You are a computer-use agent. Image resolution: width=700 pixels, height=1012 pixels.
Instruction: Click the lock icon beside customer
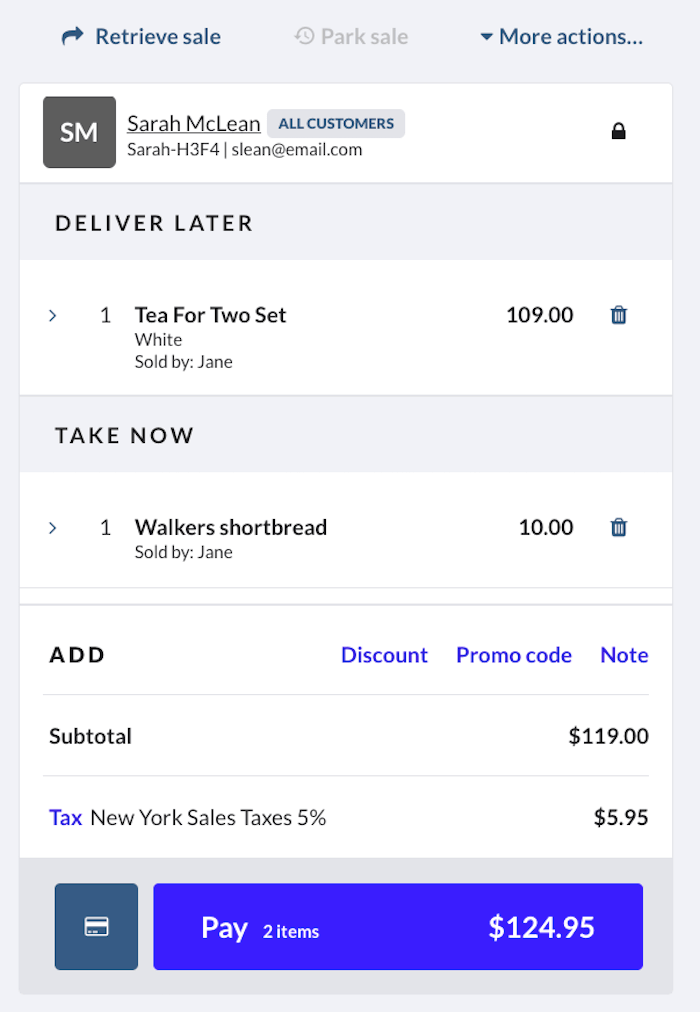tap(618, 131)
